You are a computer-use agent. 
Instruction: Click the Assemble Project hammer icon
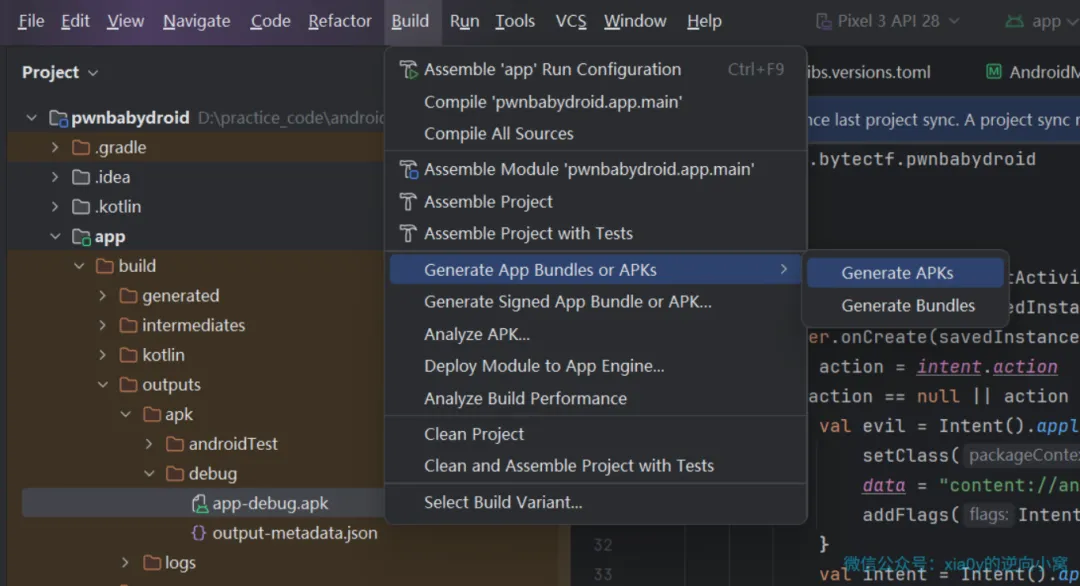407,202
